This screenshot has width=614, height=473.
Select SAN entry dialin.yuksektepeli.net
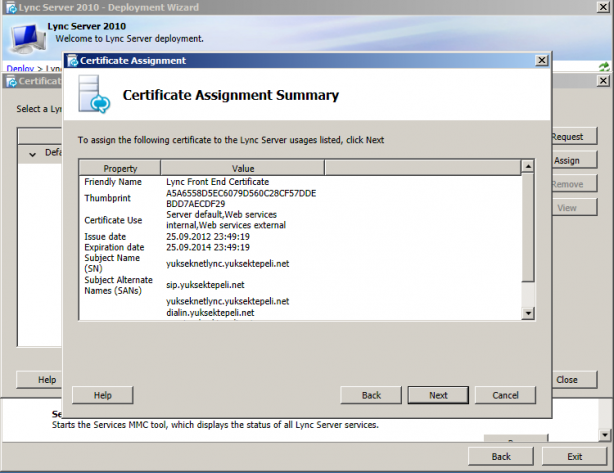click(210, 312)
